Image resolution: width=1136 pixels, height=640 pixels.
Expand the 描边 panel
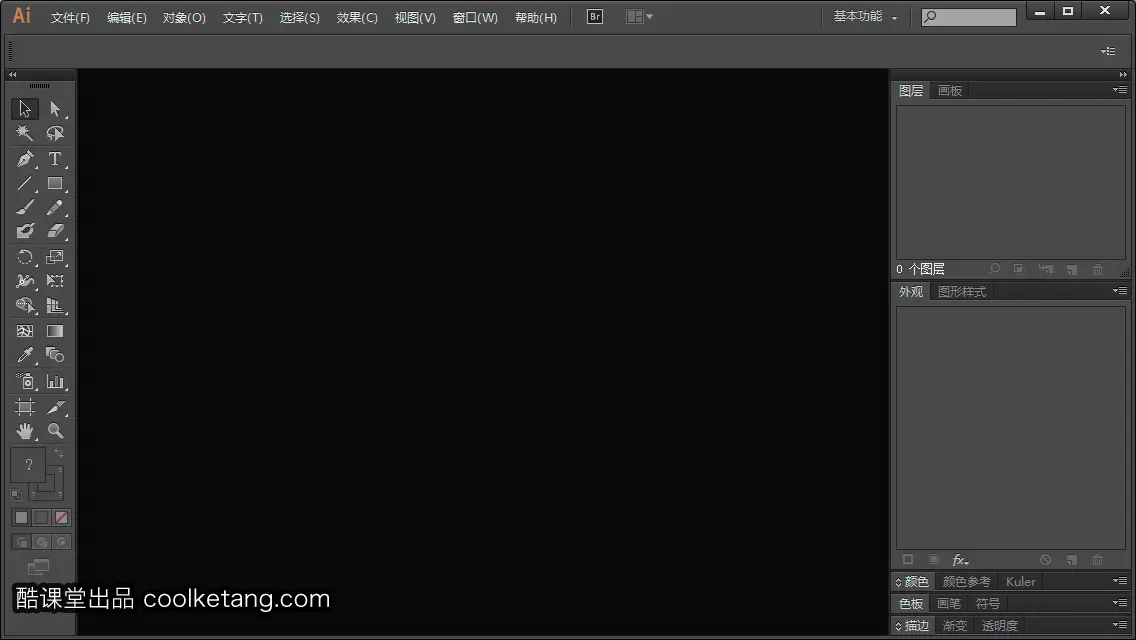[x=912, y=626]
